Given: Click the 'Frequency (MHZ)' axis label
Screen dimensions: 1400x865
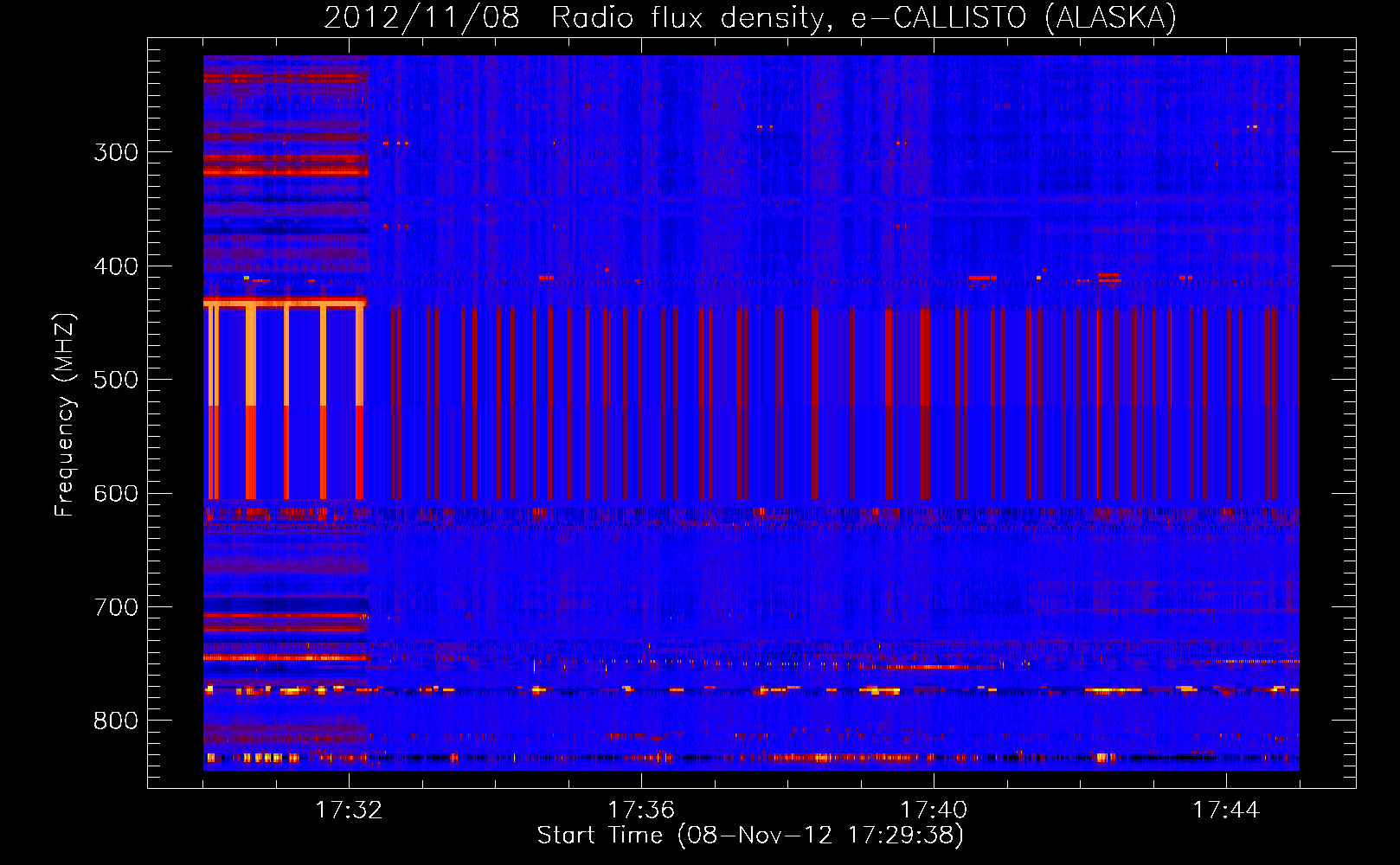Looking at the screenshot, I should (x=65, y=414).
